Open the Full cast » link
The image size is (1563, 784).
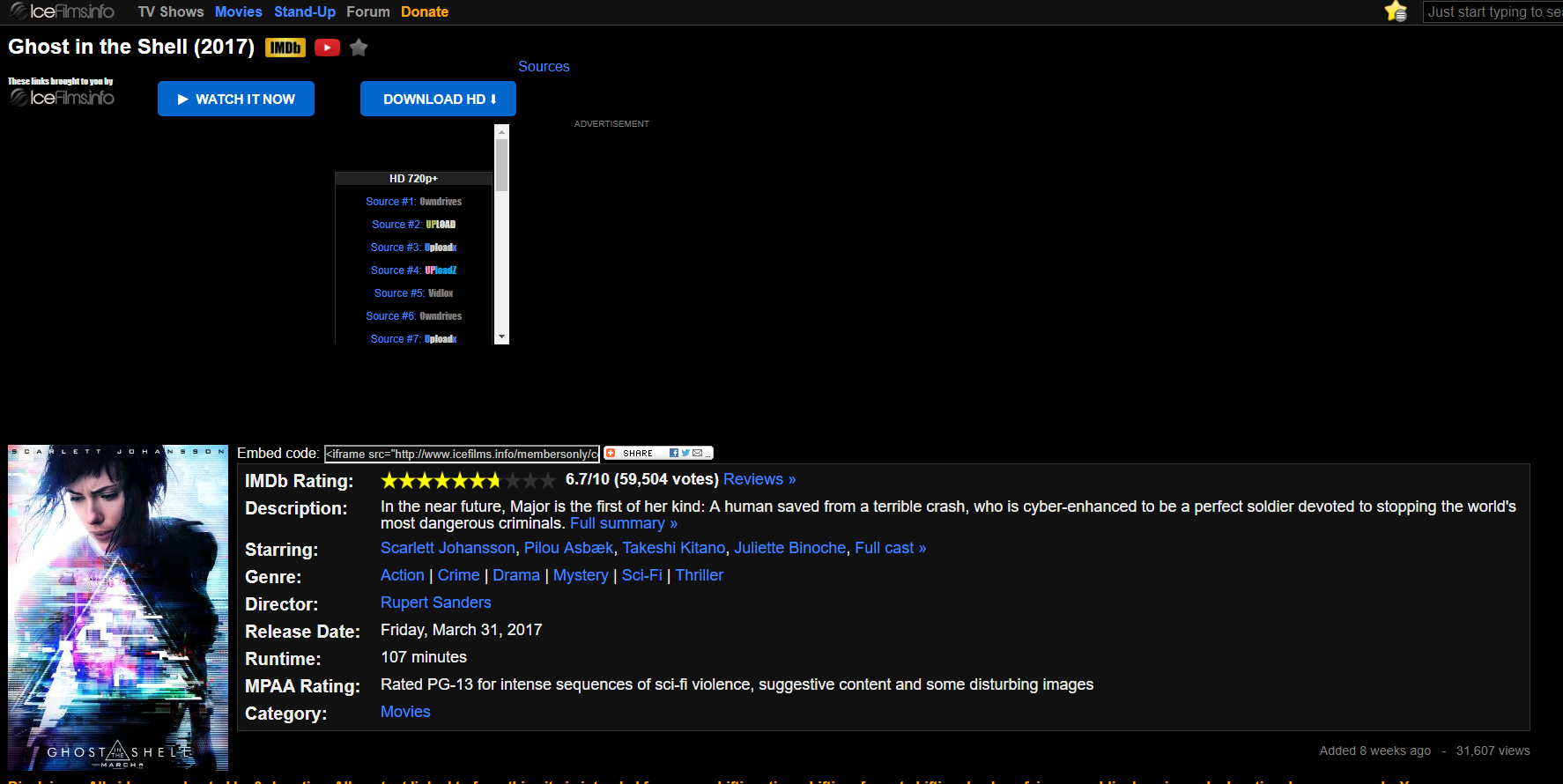891,548
